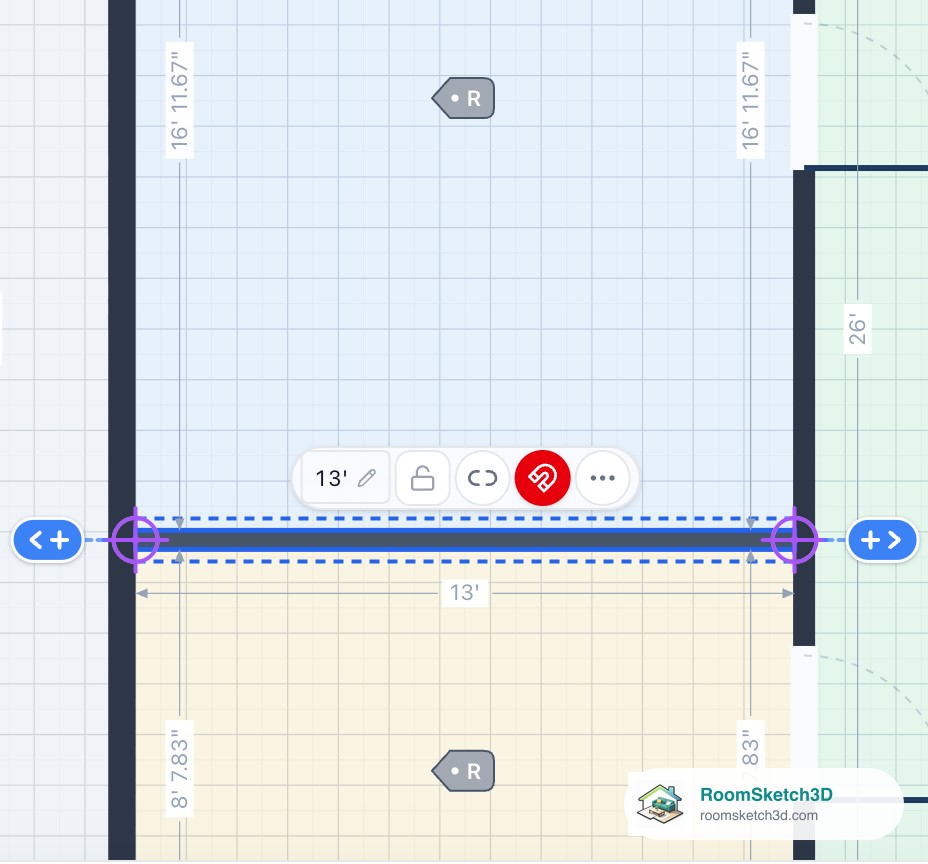Click the upper room 'R' label tag
The image size is (928, 864).
click(x=463, y=98)
